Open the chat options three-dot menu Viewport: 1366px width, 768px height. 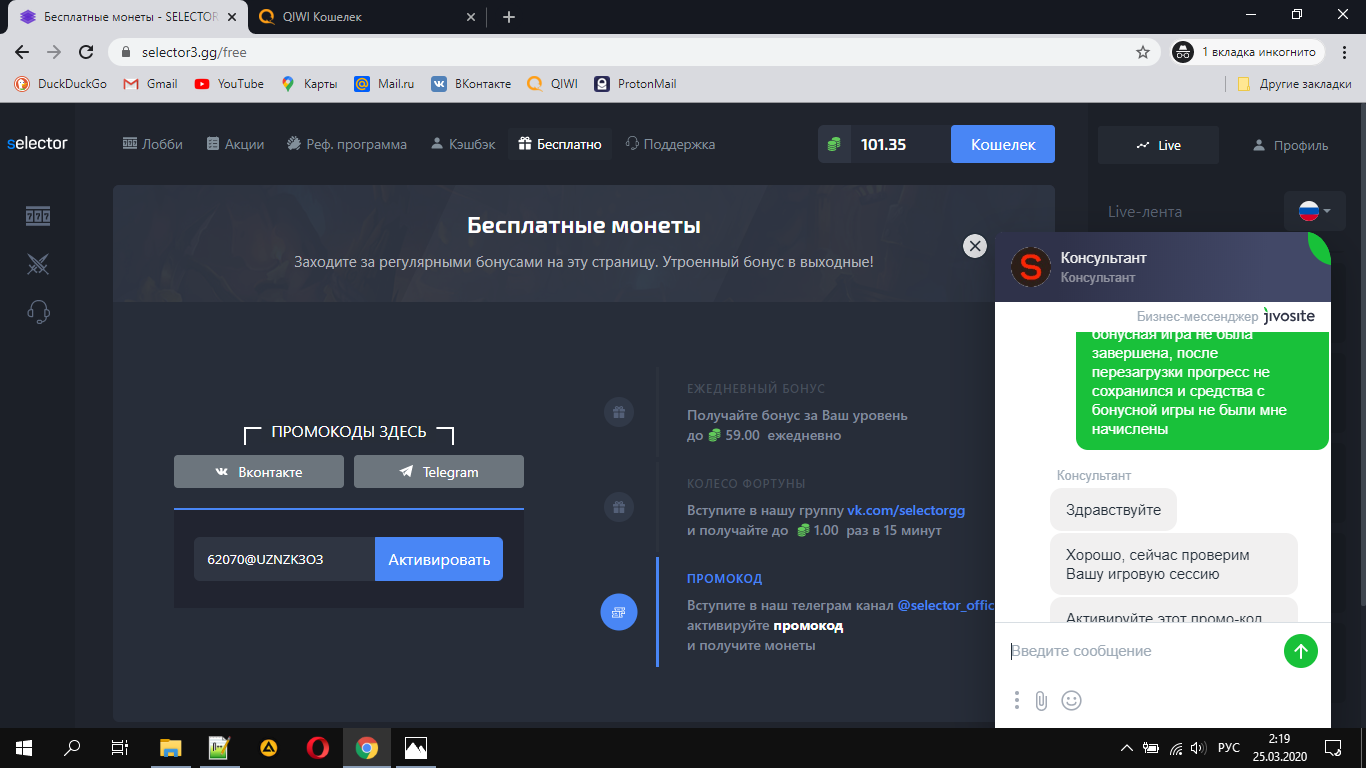pyautogui.click(x=1016, y=701)
